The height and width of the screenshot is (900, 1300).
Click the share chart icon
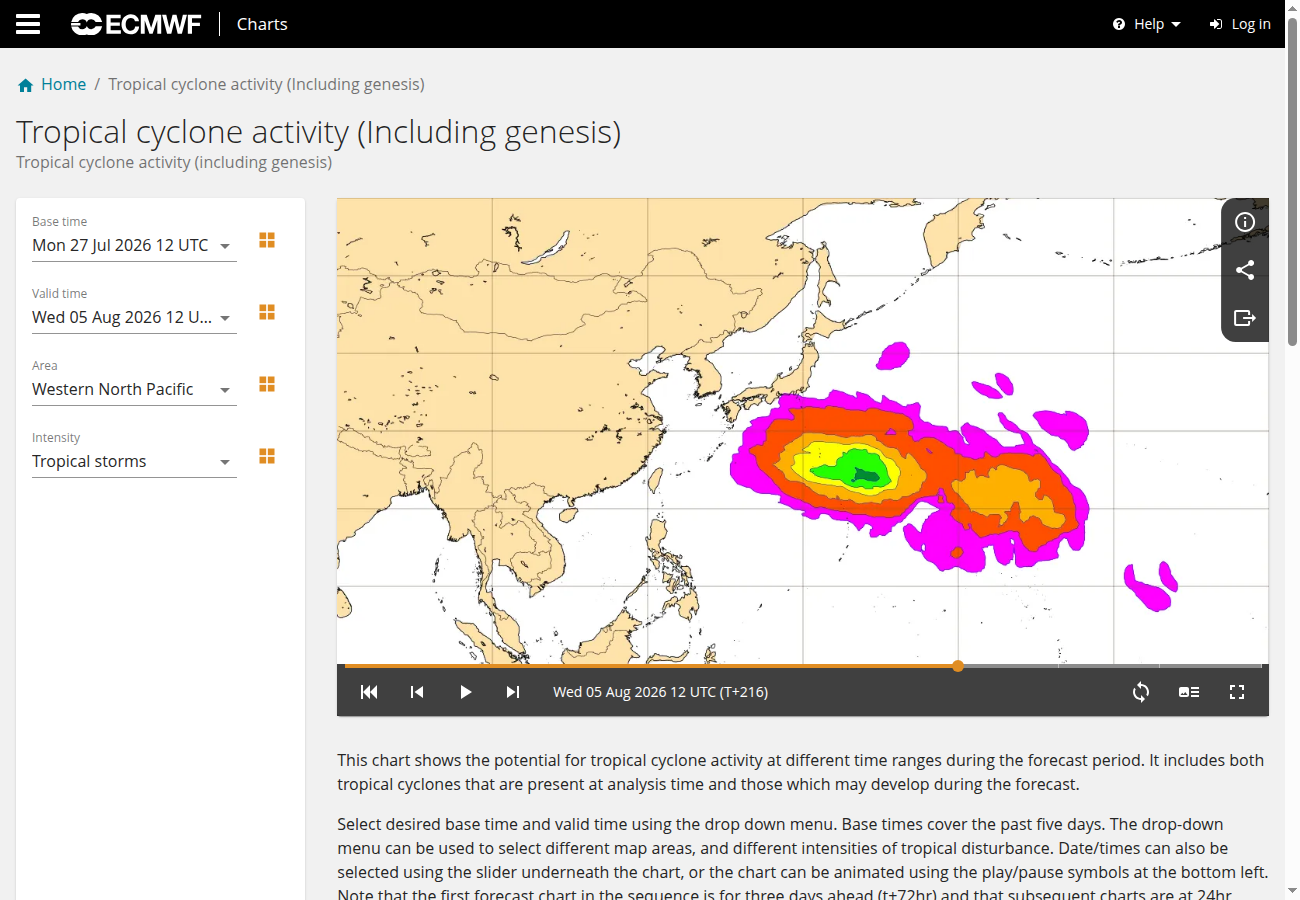click(x=1245, y=270)
